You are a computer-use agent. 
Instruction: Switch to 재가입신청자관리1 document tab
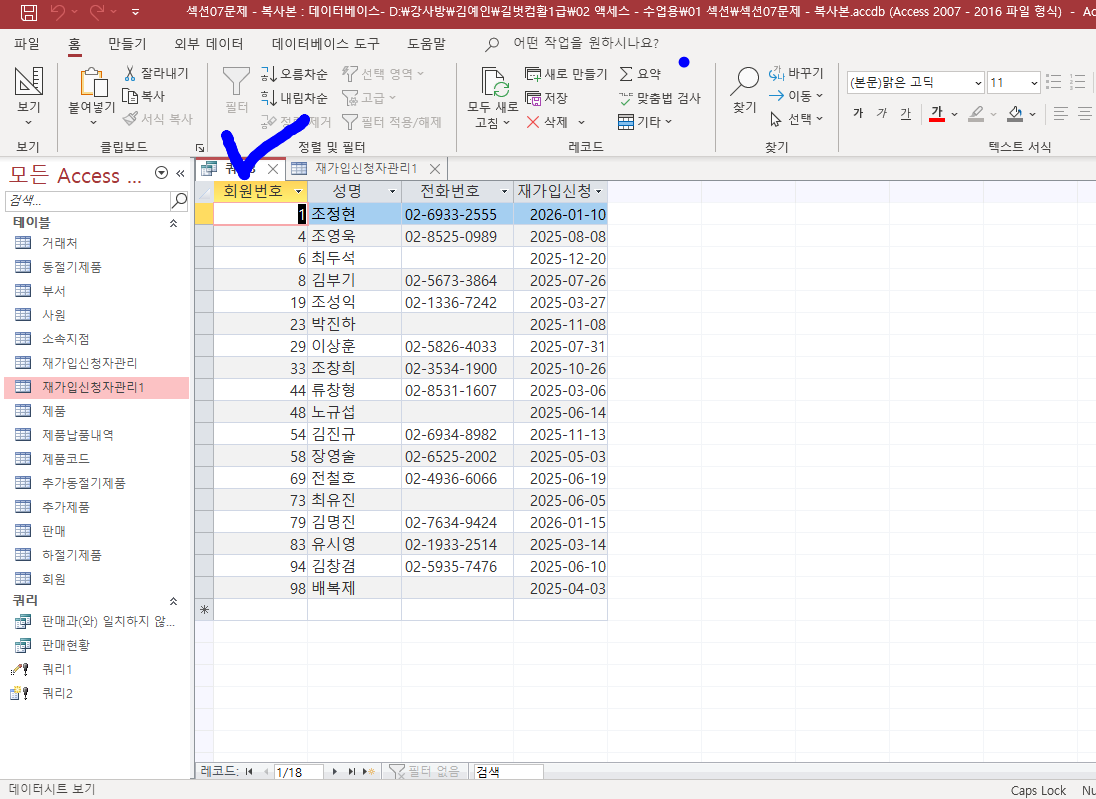tap(365, 168)
